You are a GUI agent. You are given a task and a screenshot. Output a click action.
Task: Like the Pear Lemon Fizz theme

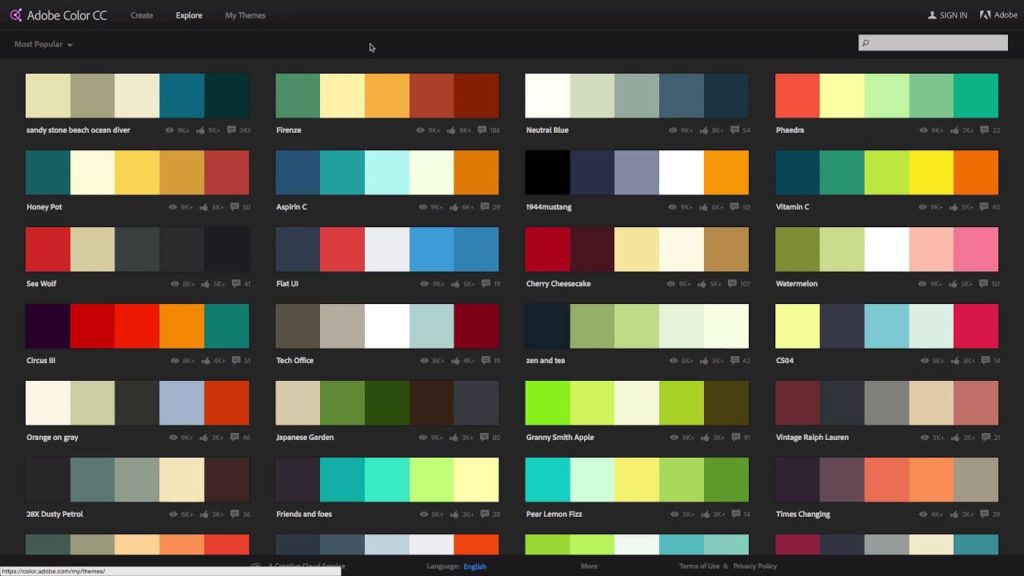pyautogui.click(x=705, y=515)
